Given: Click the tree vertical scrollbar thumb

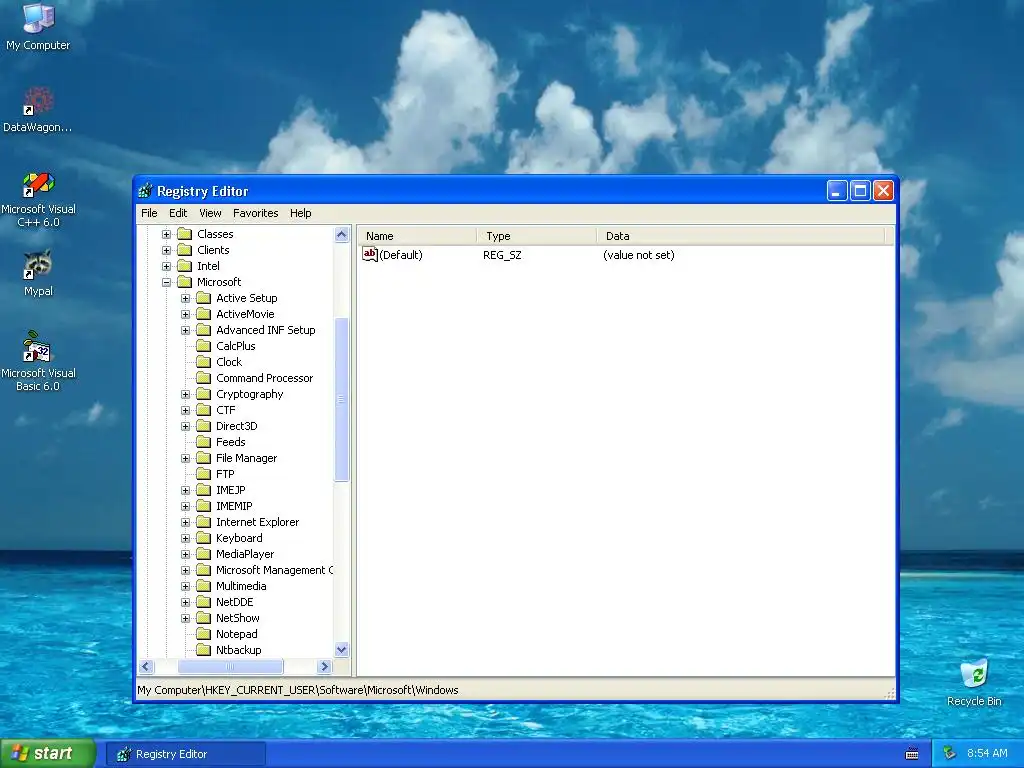Looking at the screenshot, I should pos(342,399).
